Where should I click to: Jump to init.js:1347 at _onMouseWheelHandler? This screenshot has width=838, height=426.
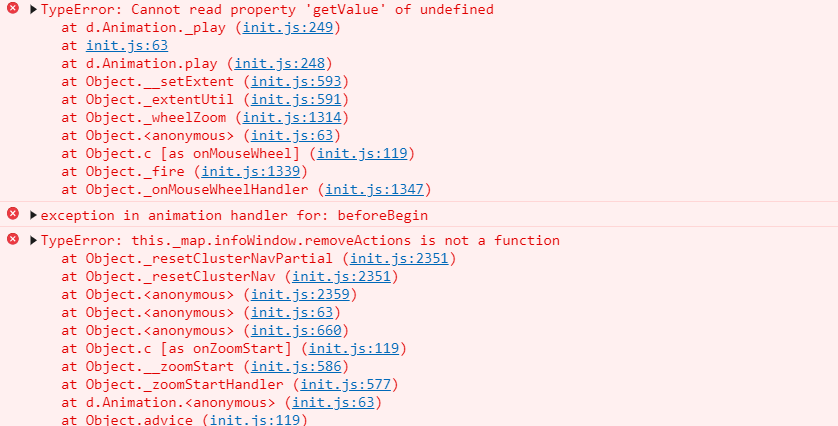click(x=375, y=189)
